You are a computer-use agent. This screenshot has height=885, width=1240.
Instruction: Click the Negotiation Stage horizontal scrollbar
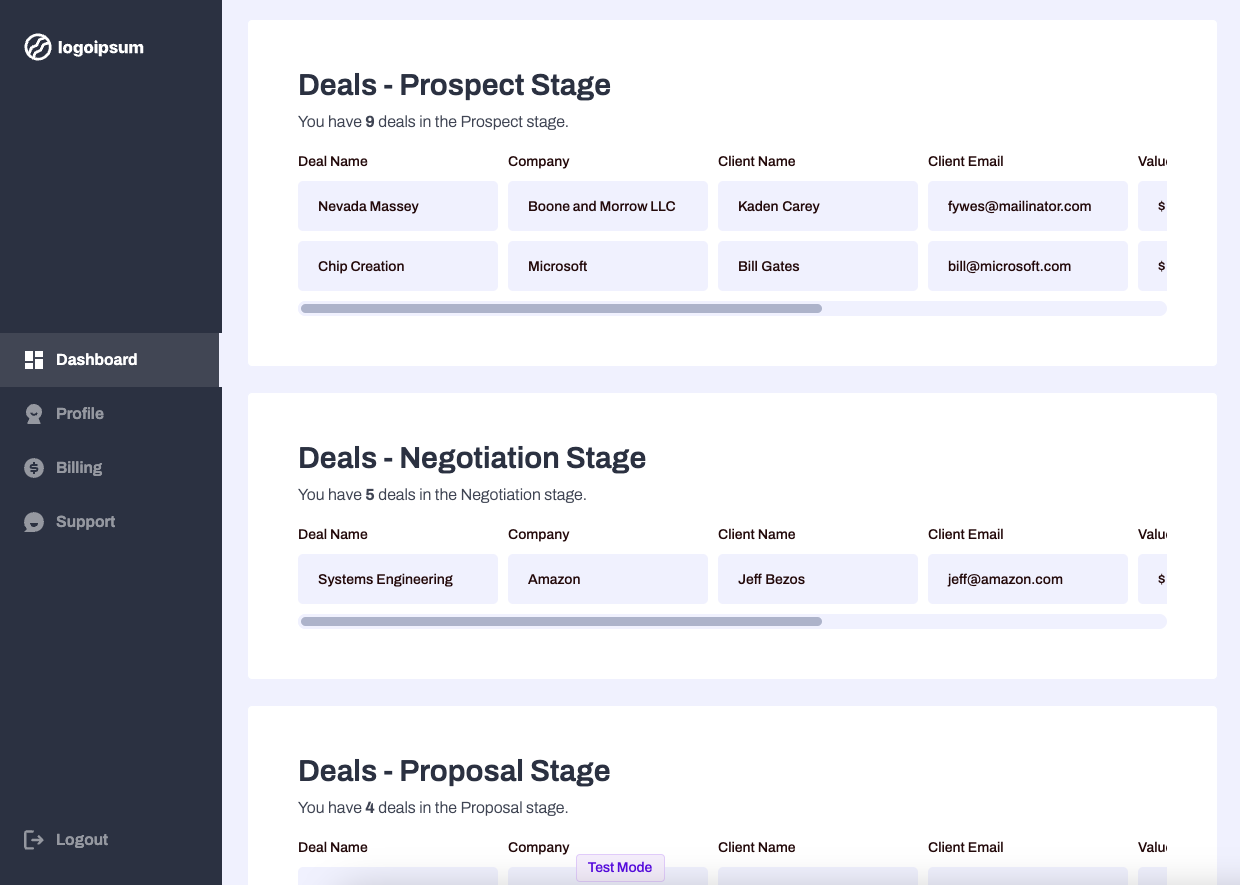(561, 622)
